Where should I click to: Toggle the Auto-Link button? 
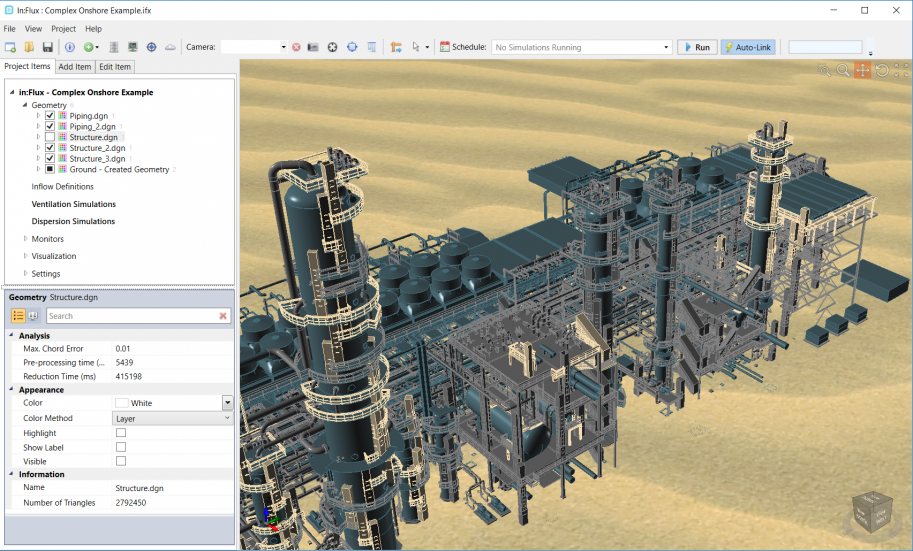[x=747, y=47]
